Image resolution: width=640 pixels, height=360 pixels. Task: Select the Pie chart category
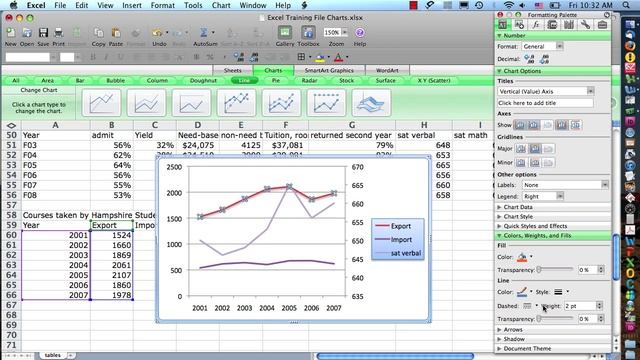click(276, 80)
